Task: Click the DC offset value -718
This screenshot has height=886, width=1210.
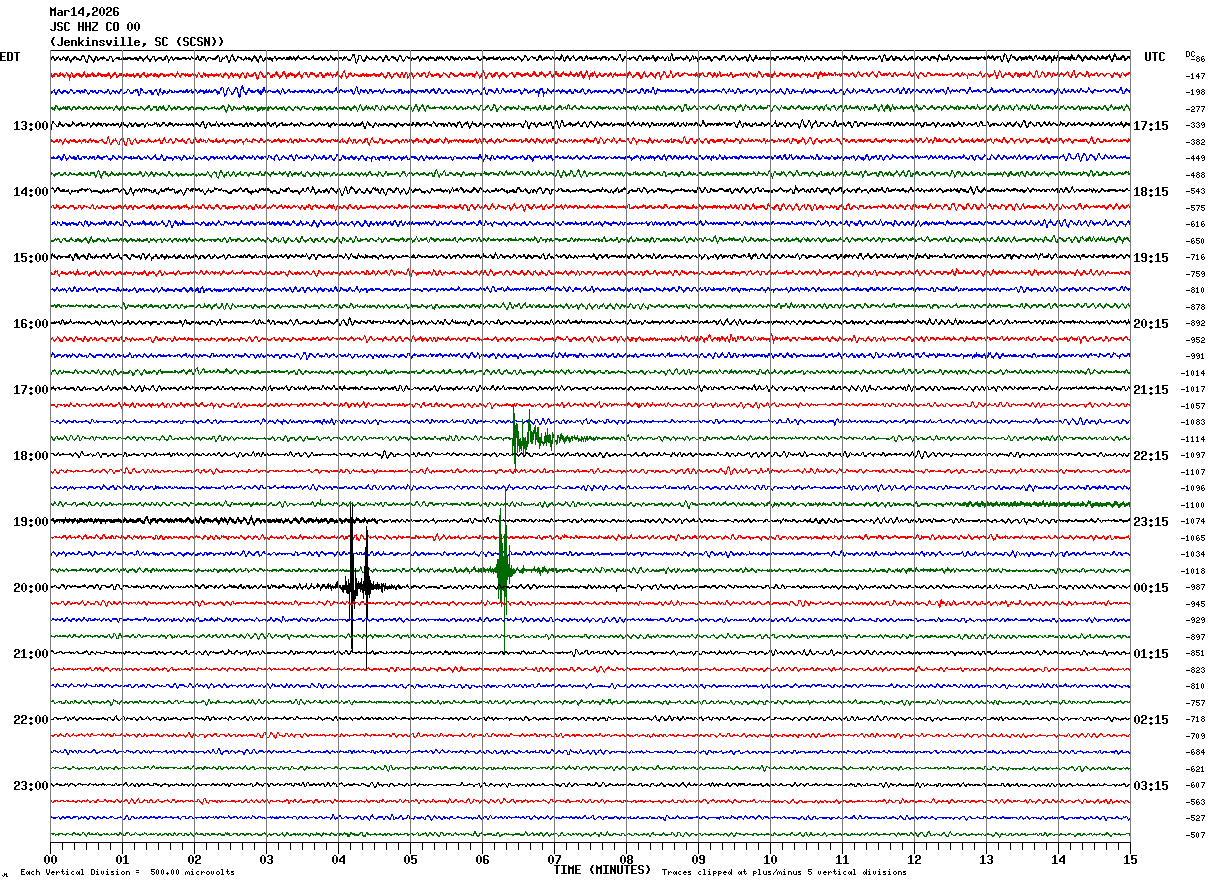Action: click(x=1195, y=720)
